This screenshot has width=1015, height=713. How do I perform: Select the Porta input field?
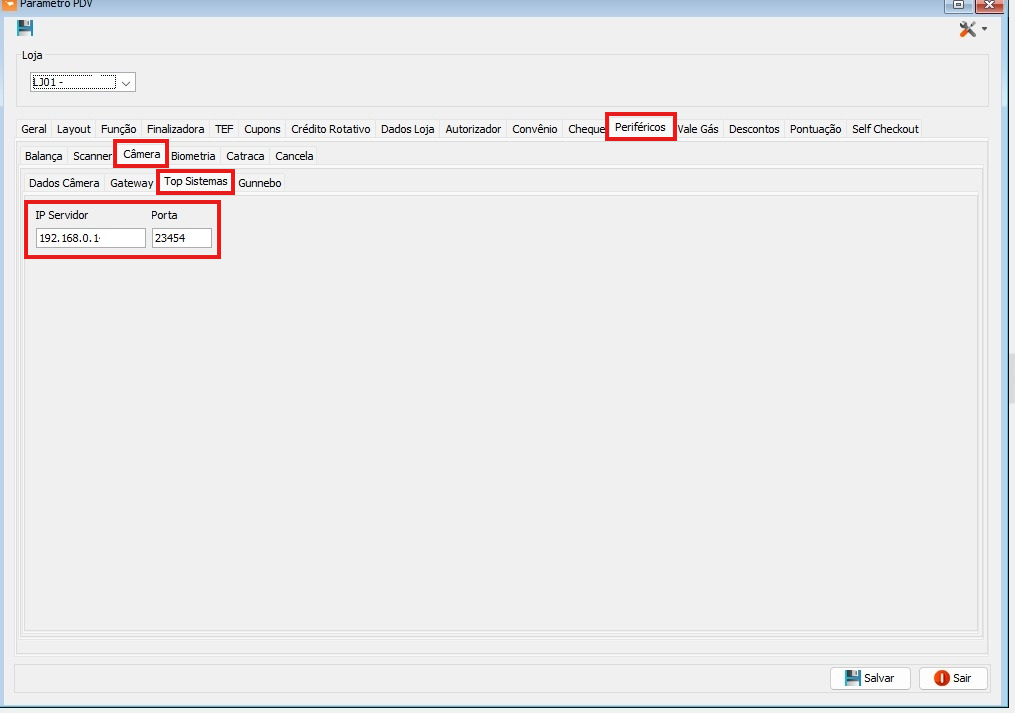tap(181, 238)
